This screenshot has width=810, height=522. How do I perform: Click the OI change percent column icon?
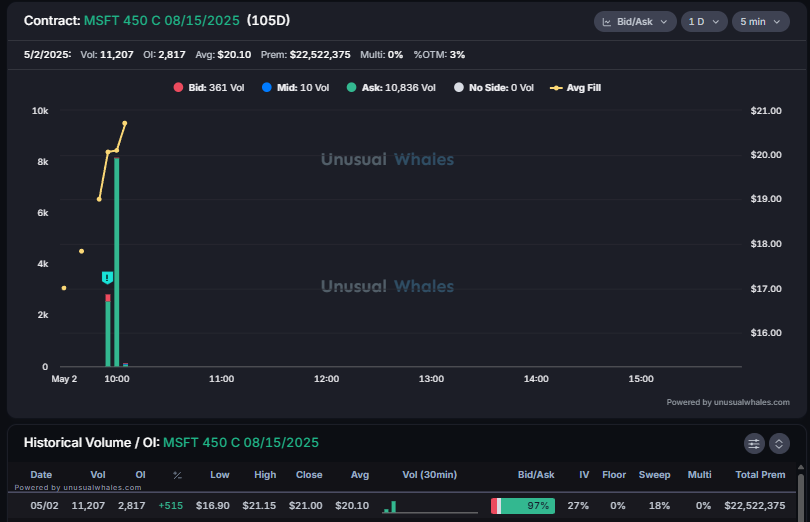(177, 475)
